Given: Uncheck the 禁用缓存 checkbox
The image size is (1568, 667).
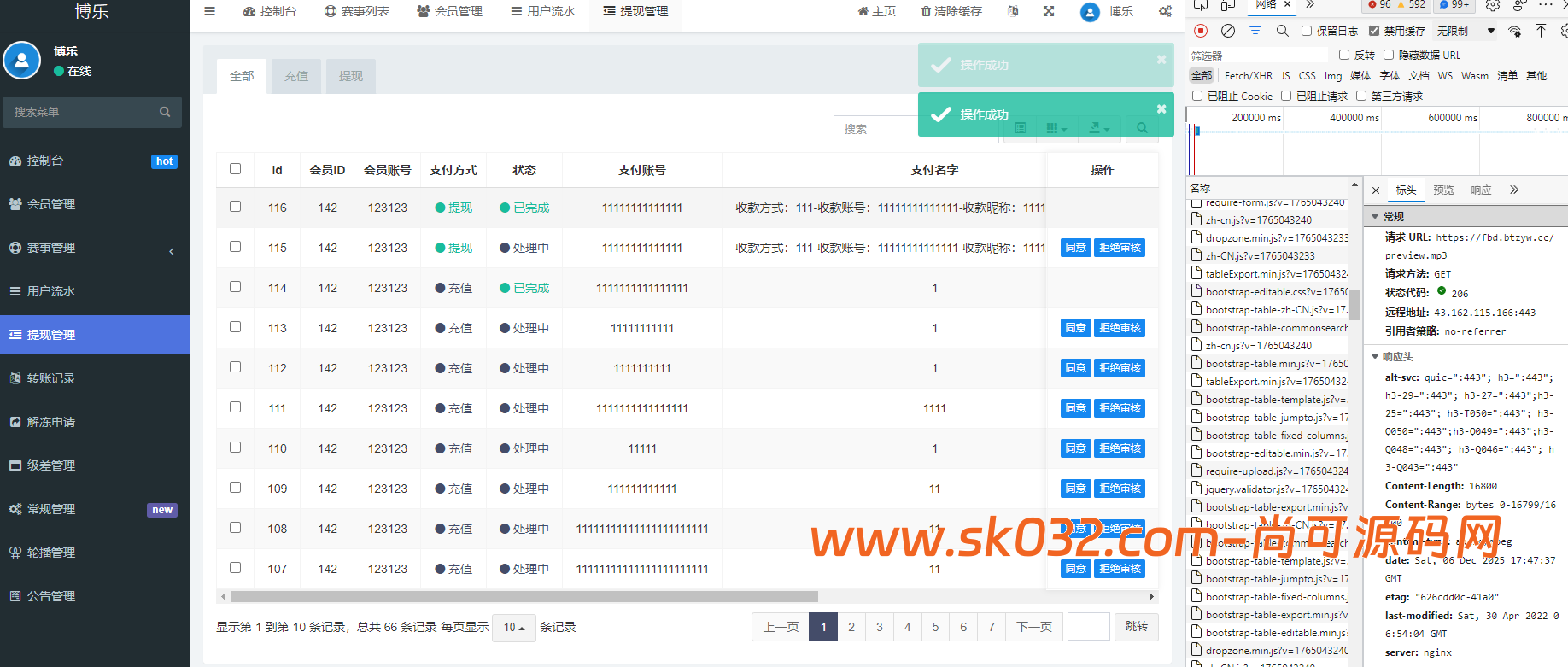Looking at the screenshot, I should click(x=1374, y=31).
